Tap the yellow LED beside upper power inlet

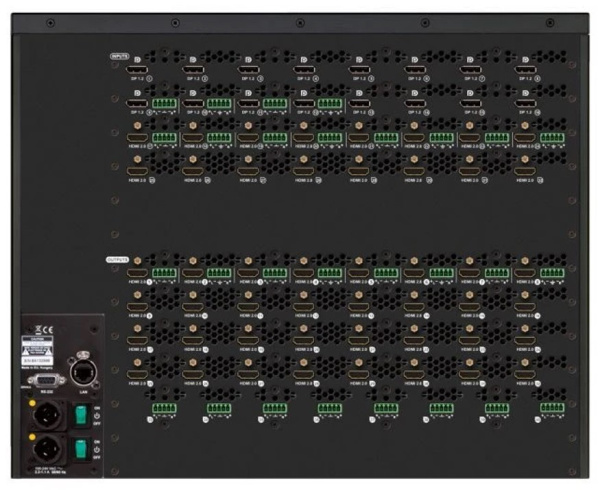(x=32, y=403)
